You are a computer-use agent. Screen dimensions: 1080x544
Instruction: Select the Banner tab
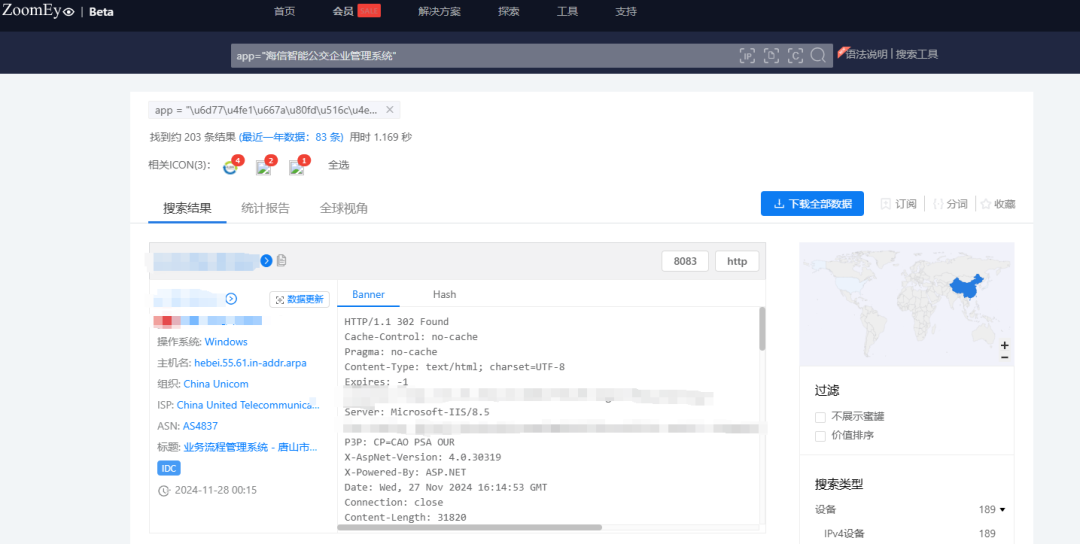[368, 295]
